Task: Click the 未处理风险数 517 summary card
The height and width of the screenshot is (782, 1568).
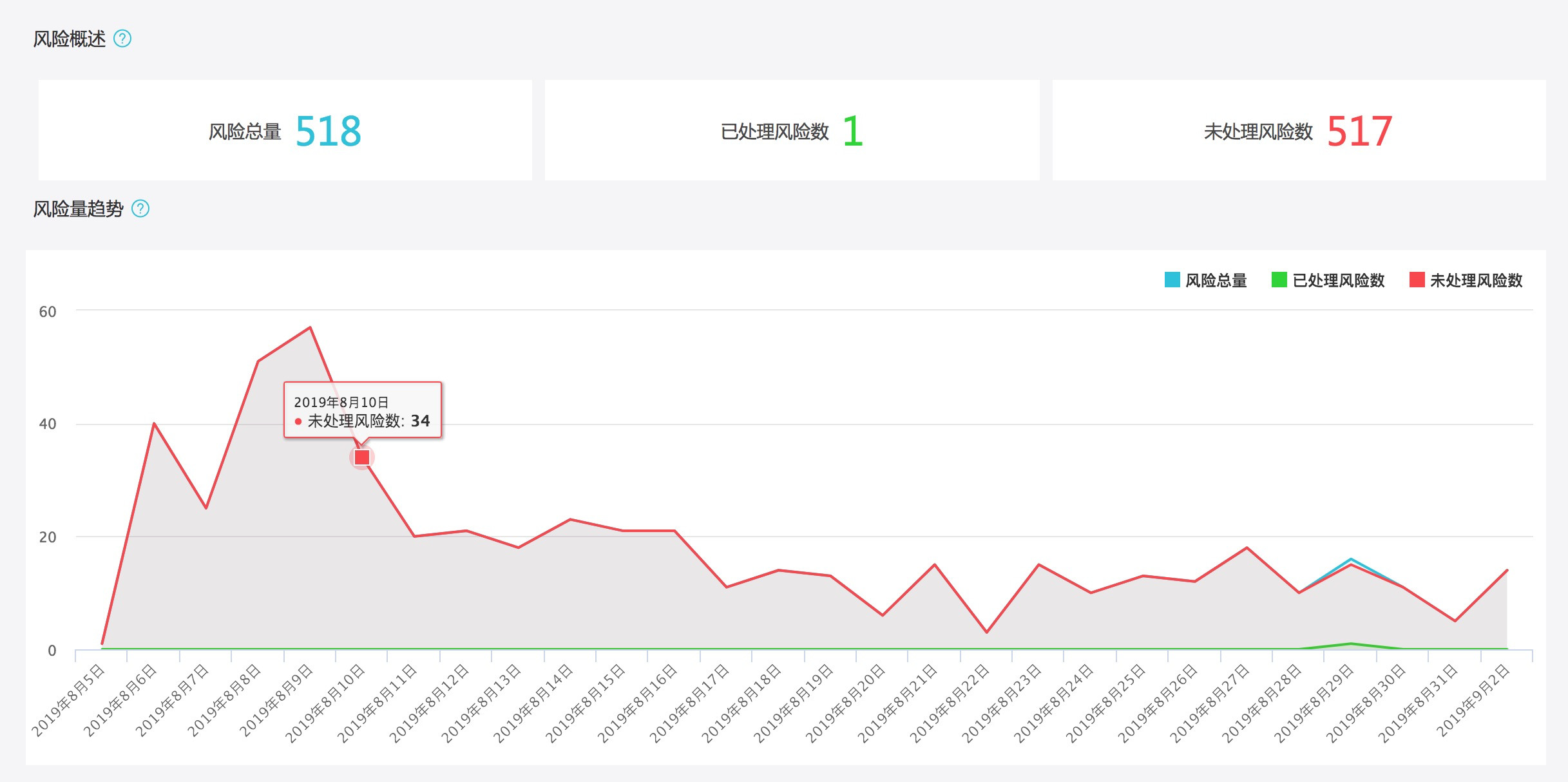Action: [x=1299, y=130]
